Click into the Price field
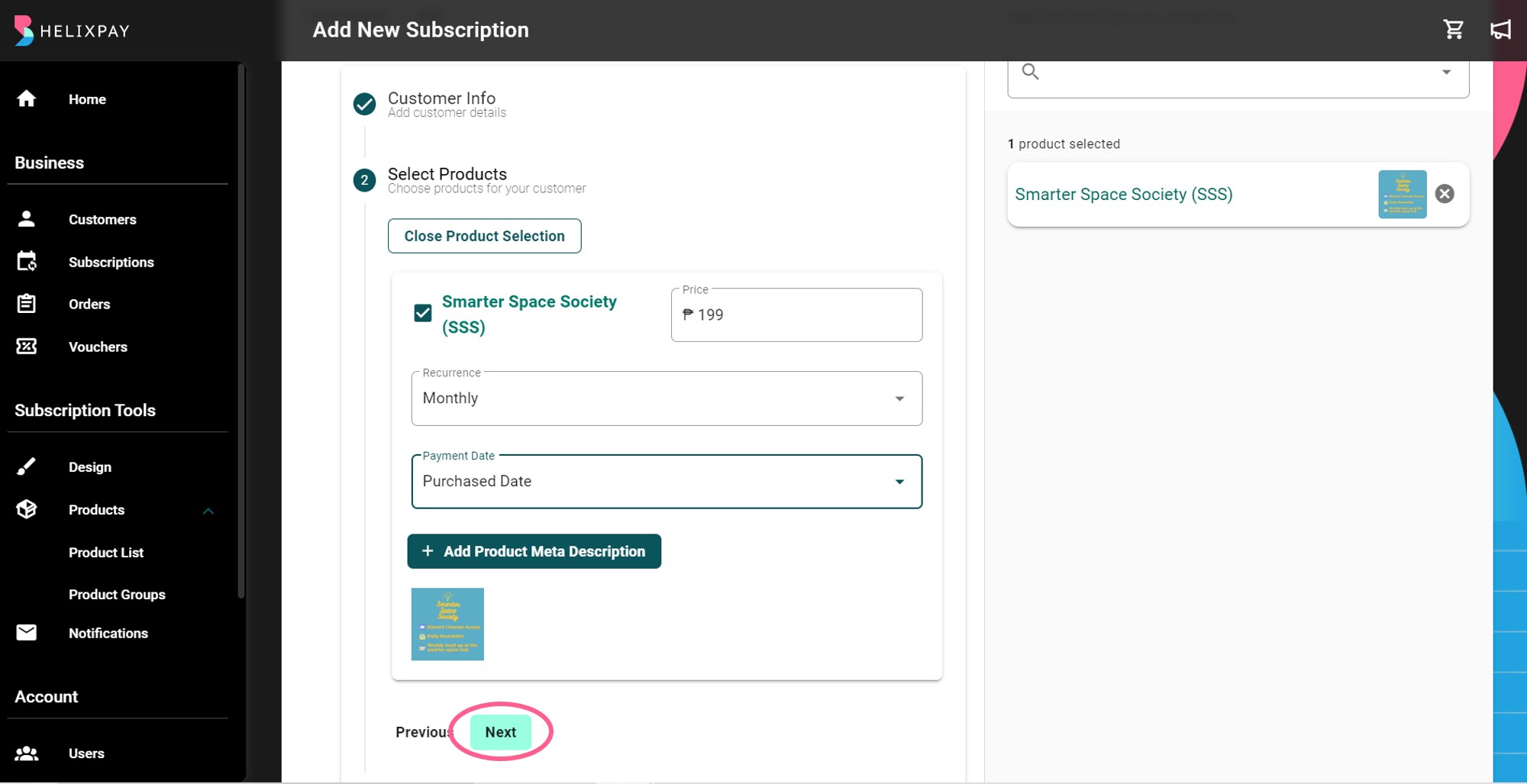1527x784 pixels. point(796,315)
